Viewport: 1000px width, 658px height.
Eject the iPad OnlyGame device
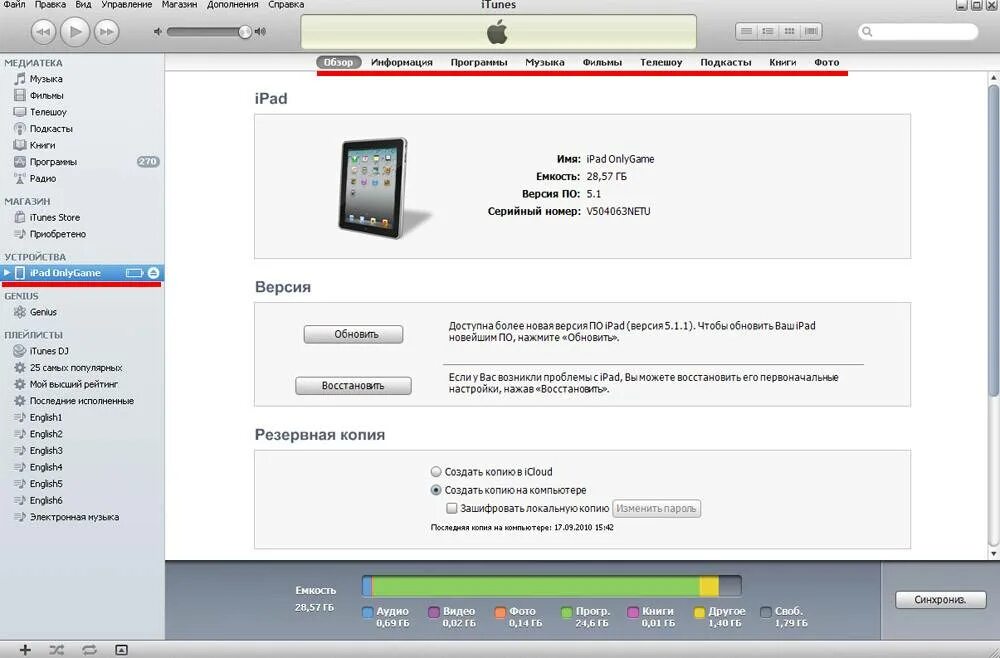coord(153,273)
